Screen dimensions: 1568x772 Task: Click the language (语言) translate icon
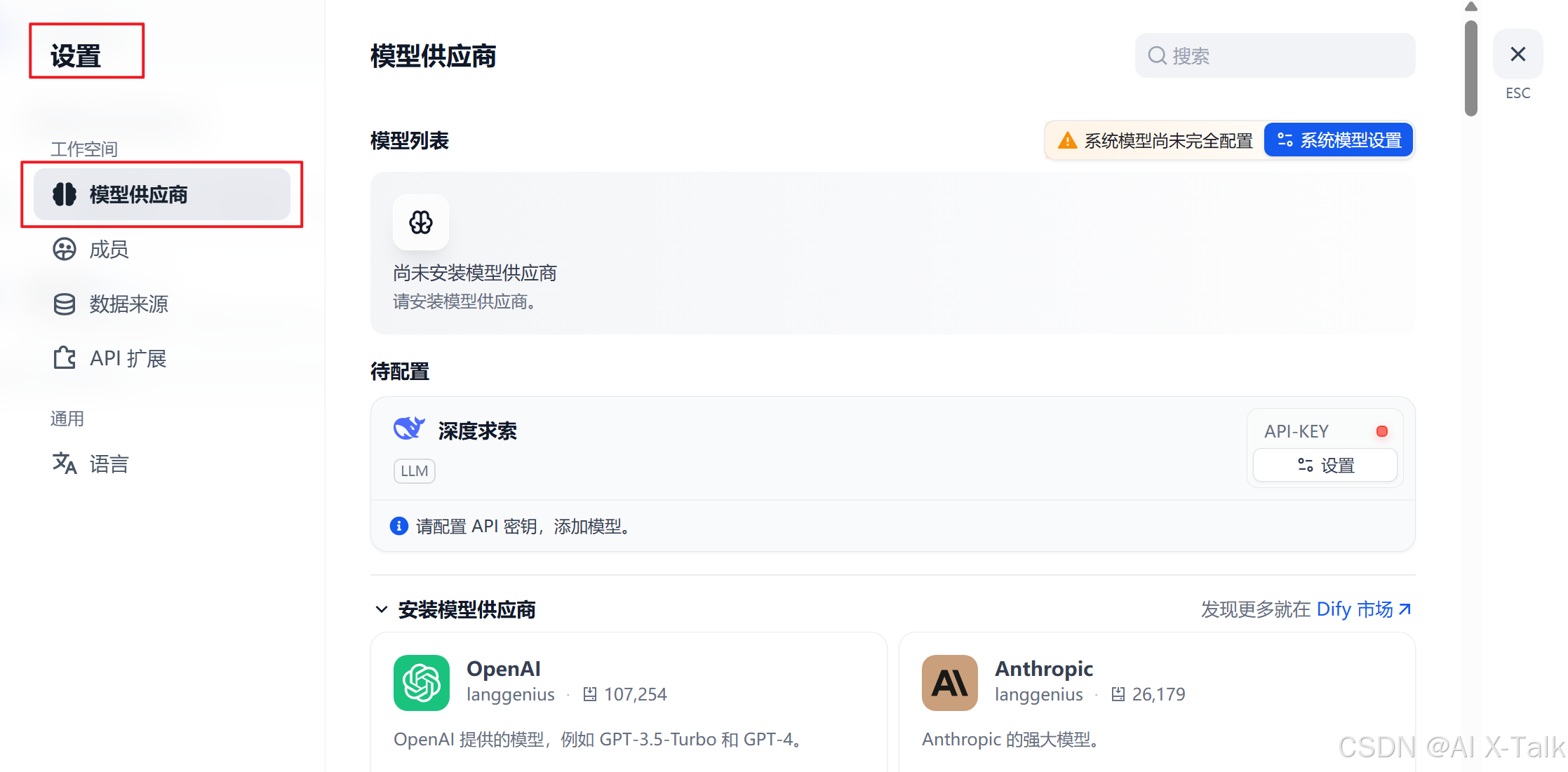(x=65, y=463)
